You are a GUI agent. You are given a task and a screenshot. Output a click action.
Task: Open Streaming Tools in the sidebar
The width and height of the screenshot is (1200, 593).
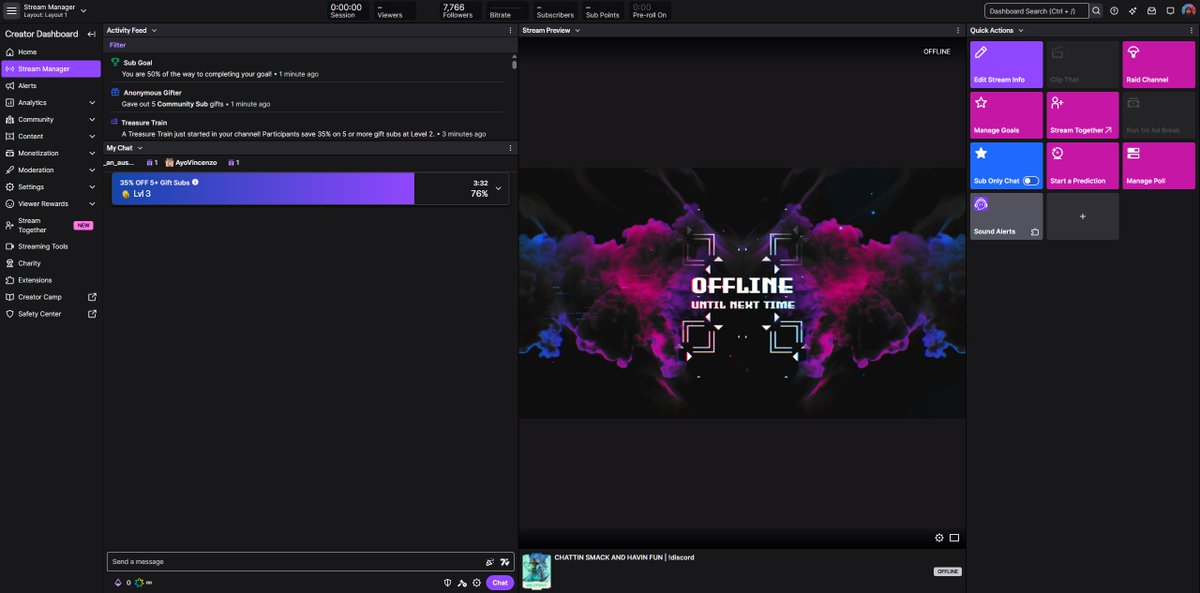click(50, 246)
